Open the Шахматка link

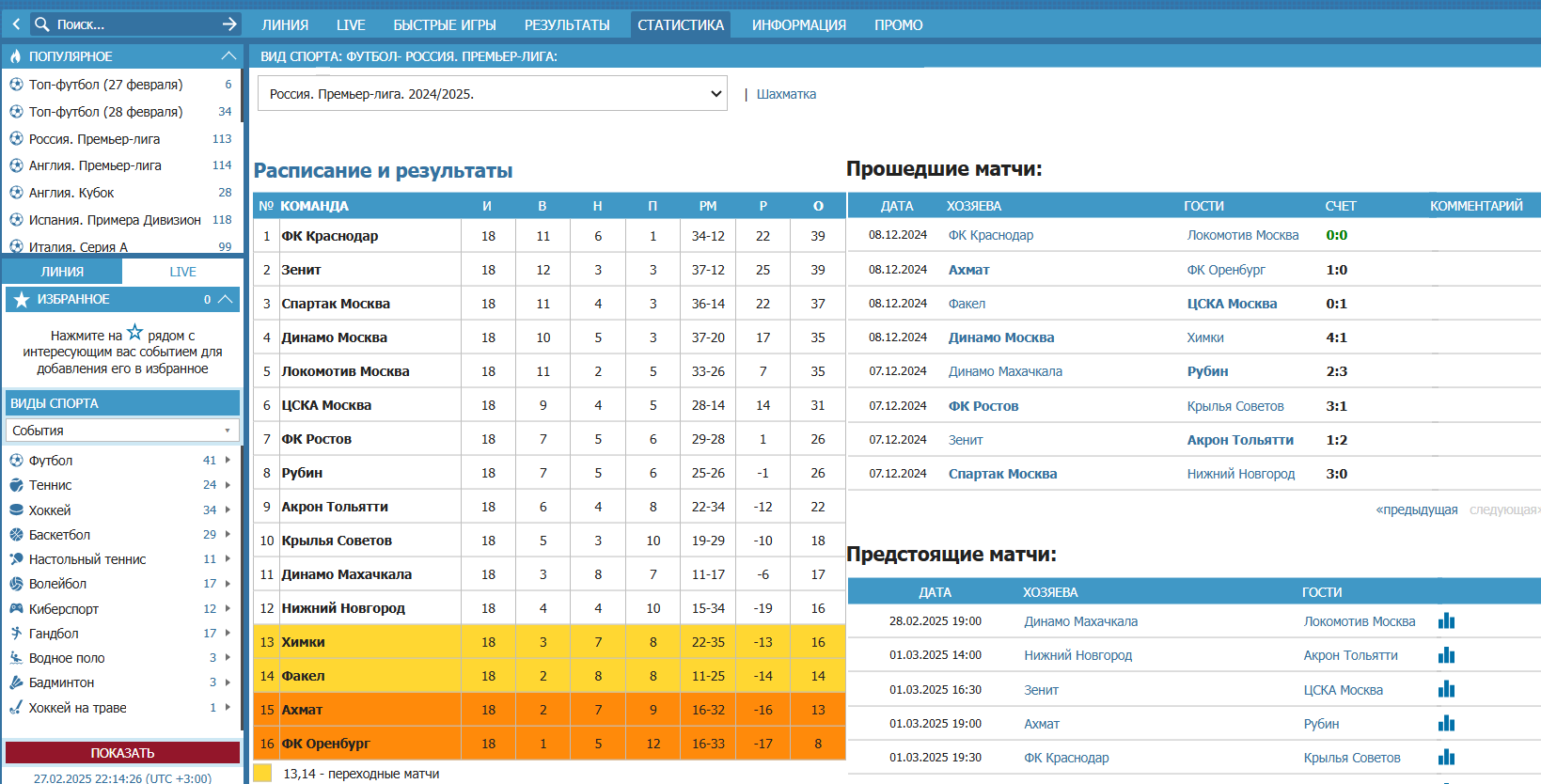point(786,94)
